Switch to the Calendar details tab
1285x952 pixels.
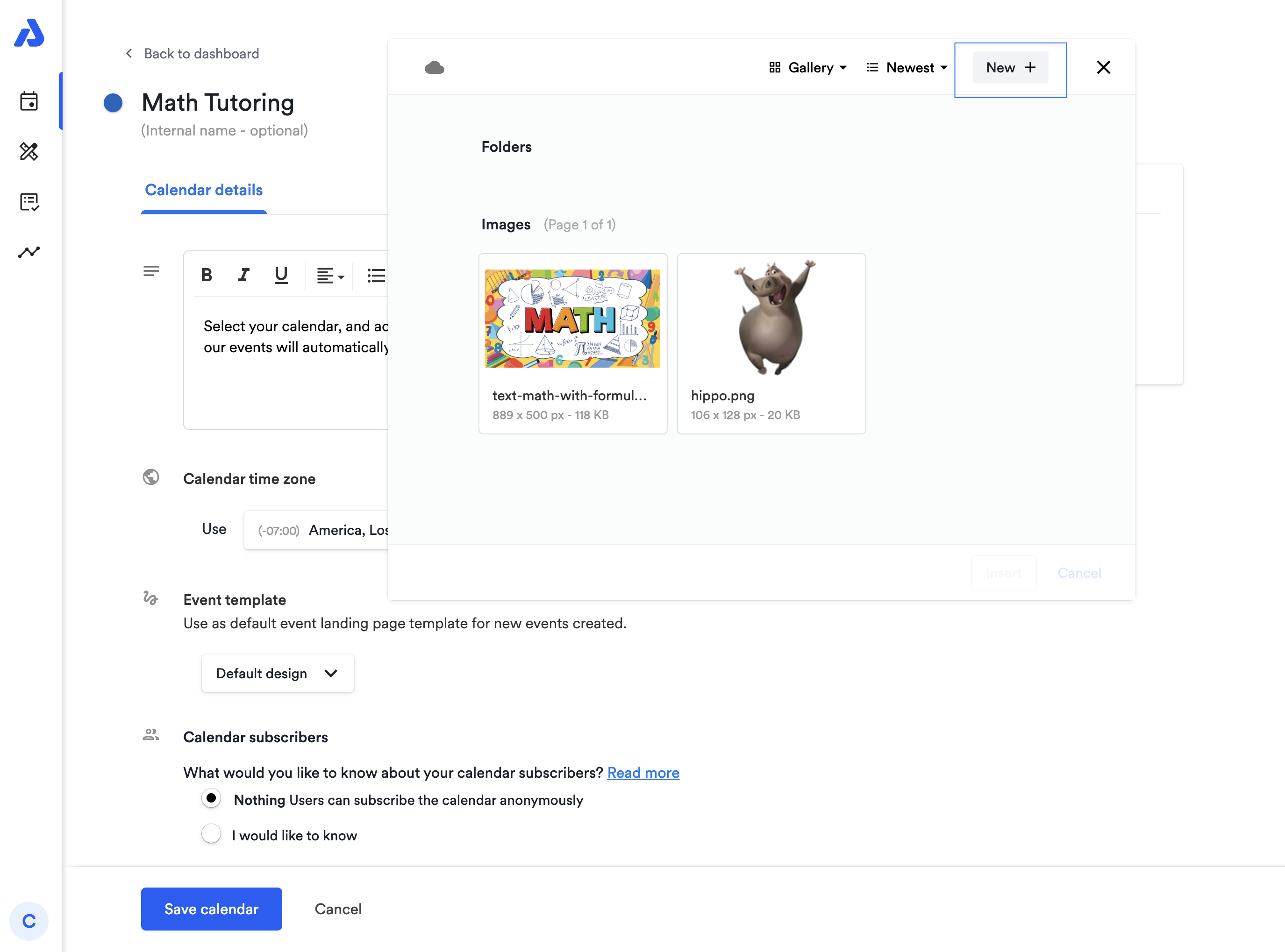[x=204, y=190]
